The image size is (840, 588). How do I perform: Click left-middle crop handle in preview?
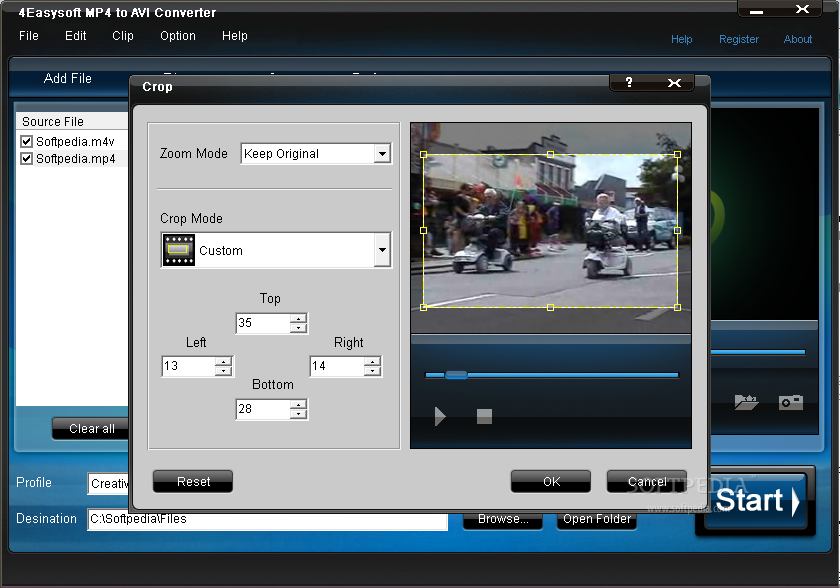click(x=424, y=230)
